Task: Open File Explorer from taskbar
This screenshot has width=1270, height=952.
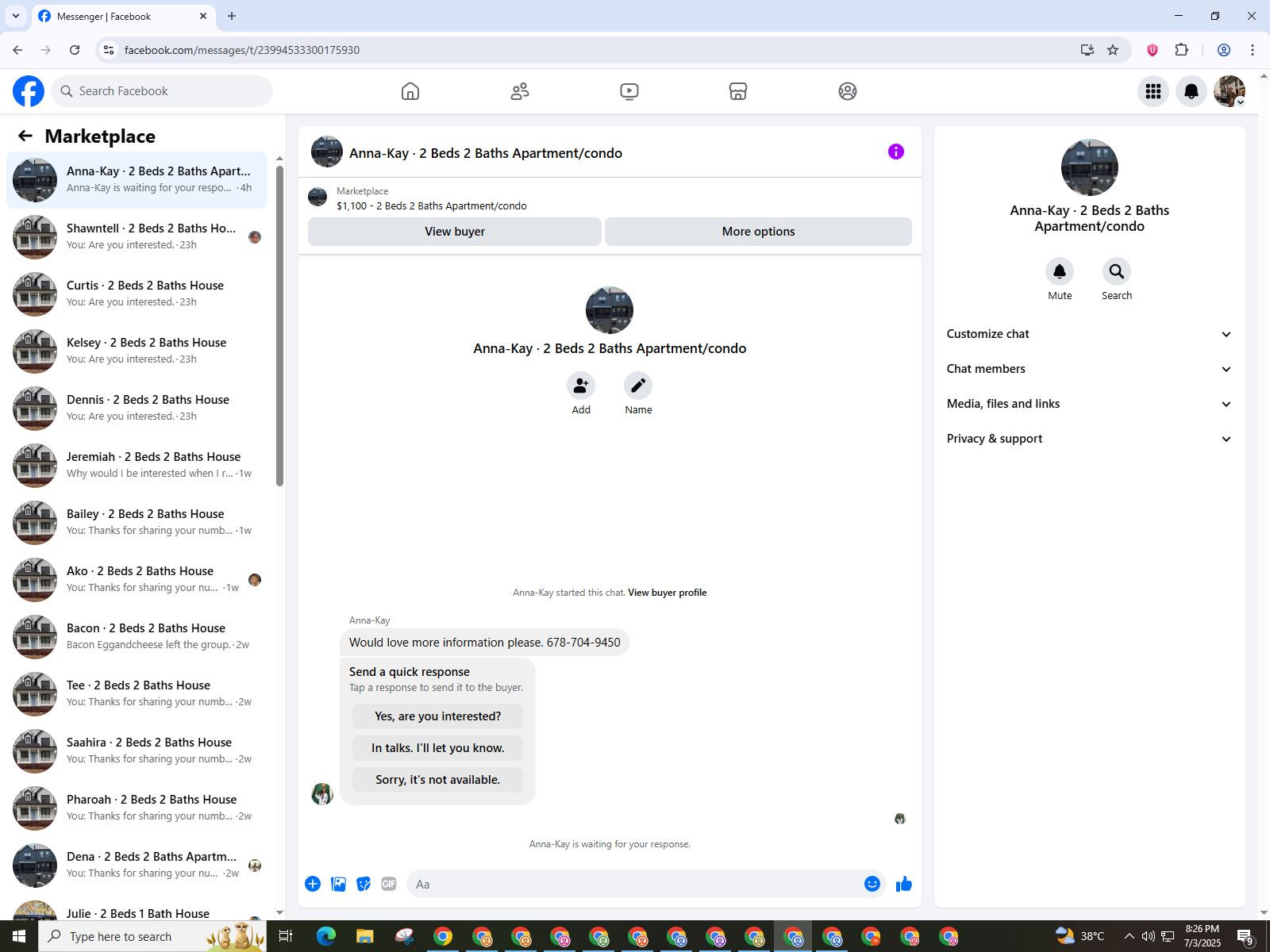Action: coord(364,936)
